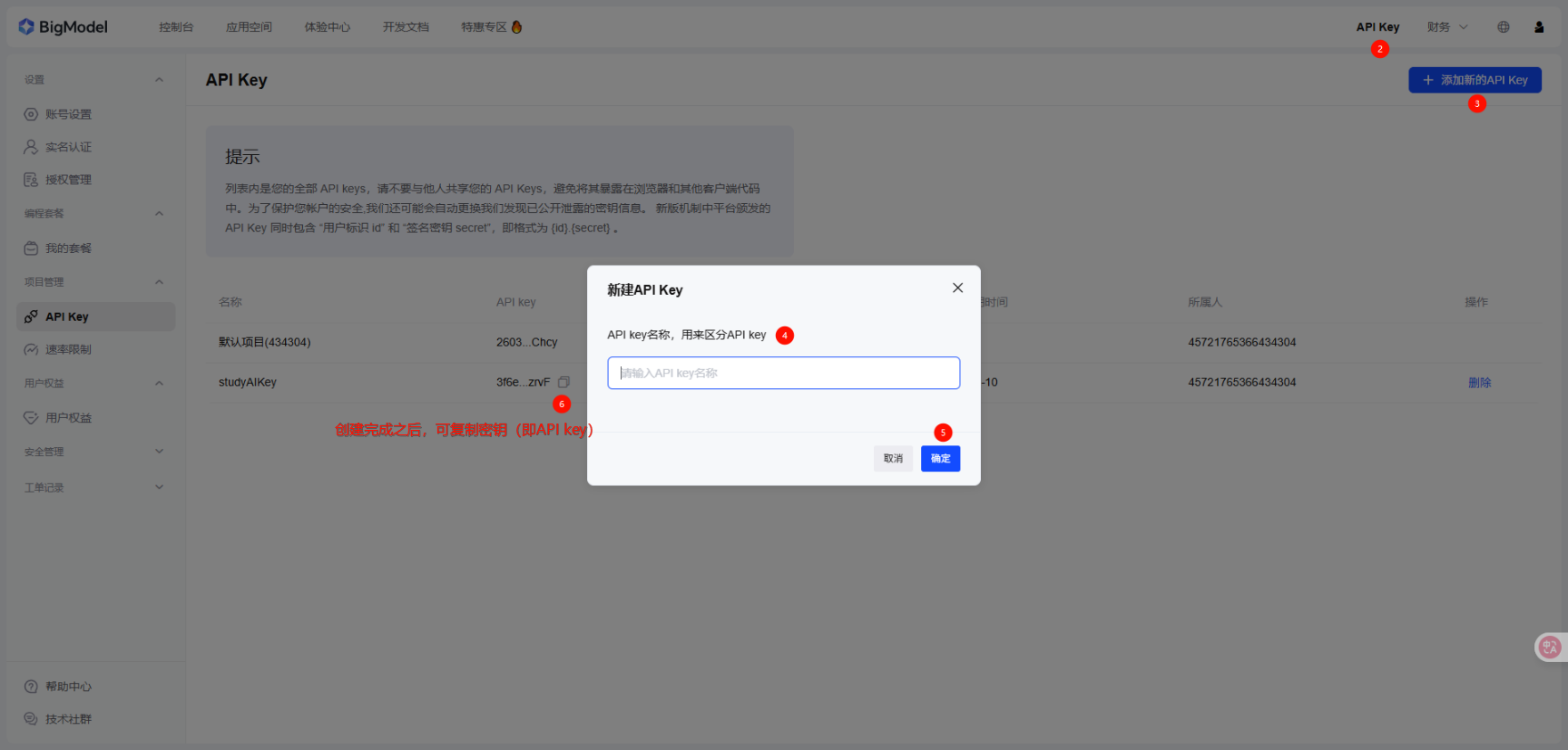Copy the studyAIKey key with copy icon
1568x750 pixels.
(563, 382)
